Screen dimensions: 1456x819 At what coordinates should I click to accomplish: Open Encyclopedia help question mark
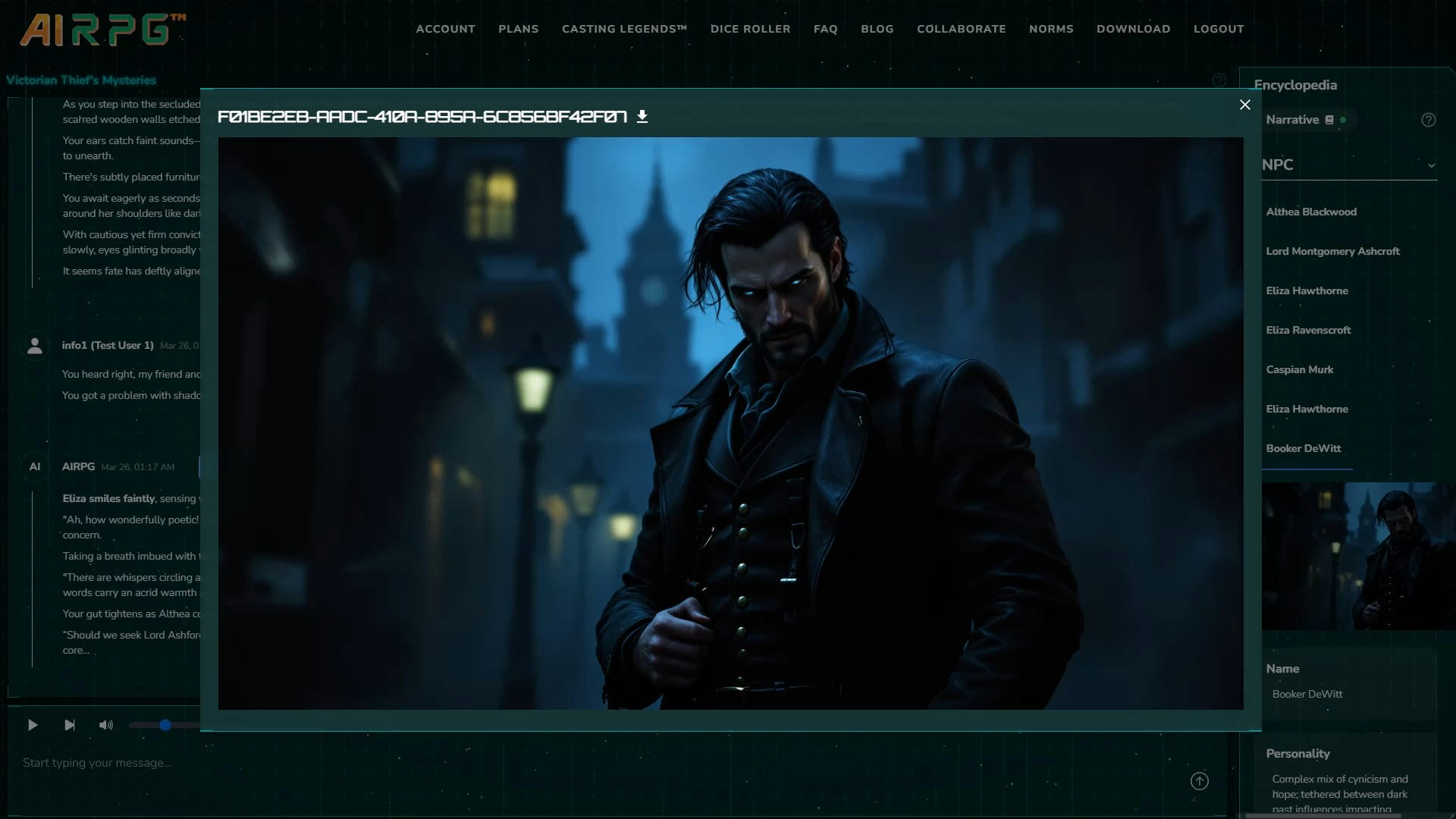pos(1428,120)
